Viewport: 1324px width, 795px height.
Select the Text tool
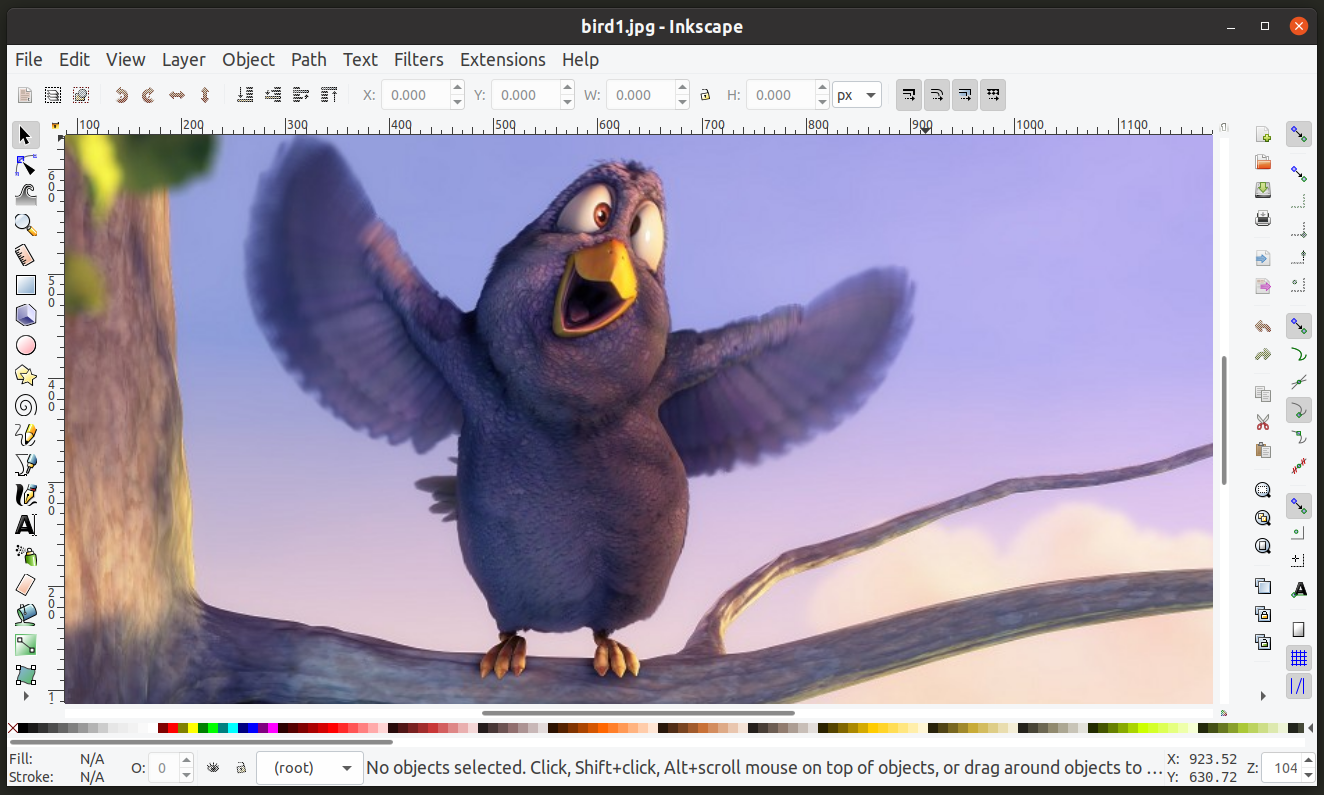(26, 525)
